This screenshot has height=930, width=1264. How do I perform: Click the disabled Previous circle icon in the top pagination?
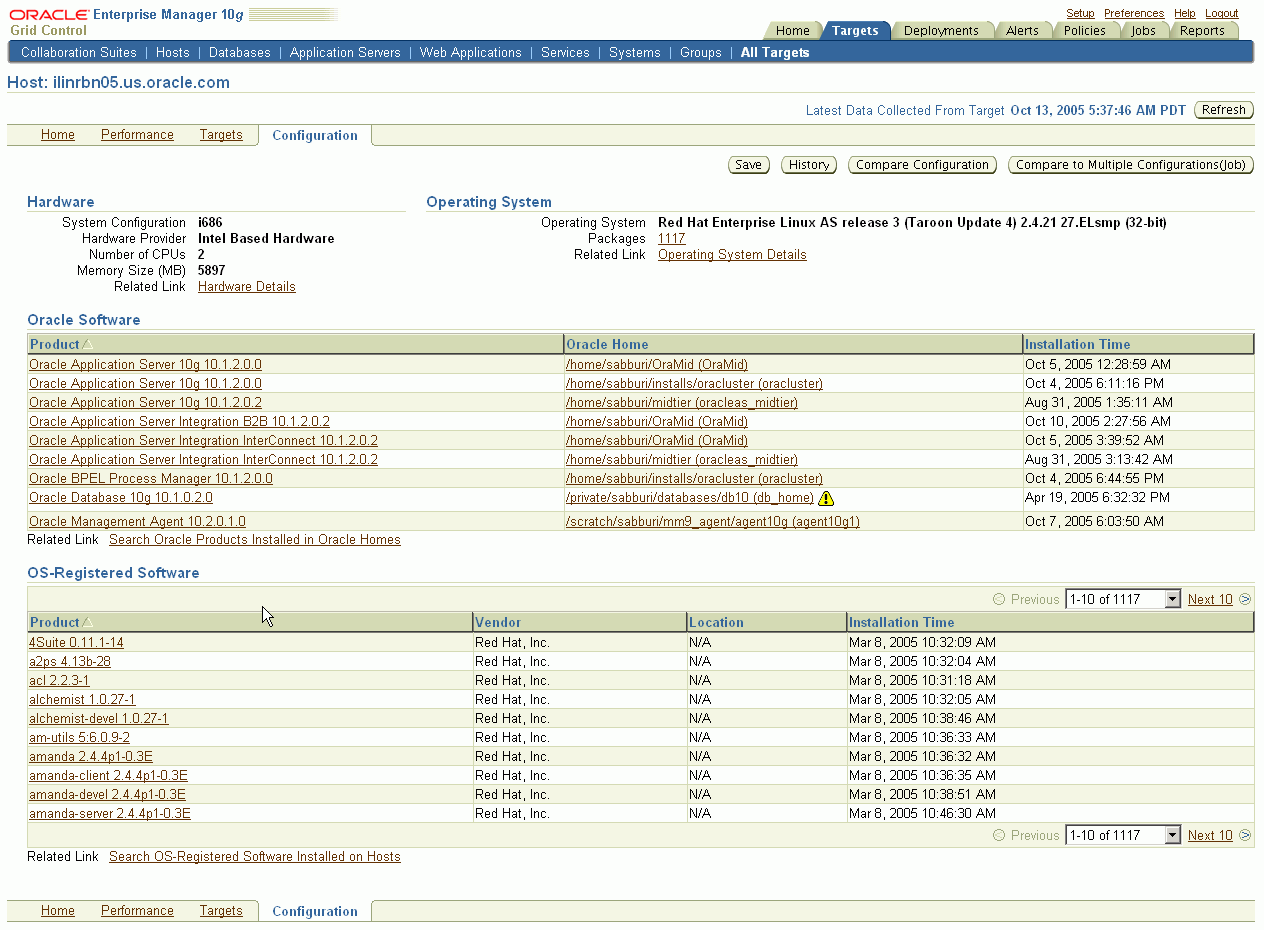click(998, 598)
